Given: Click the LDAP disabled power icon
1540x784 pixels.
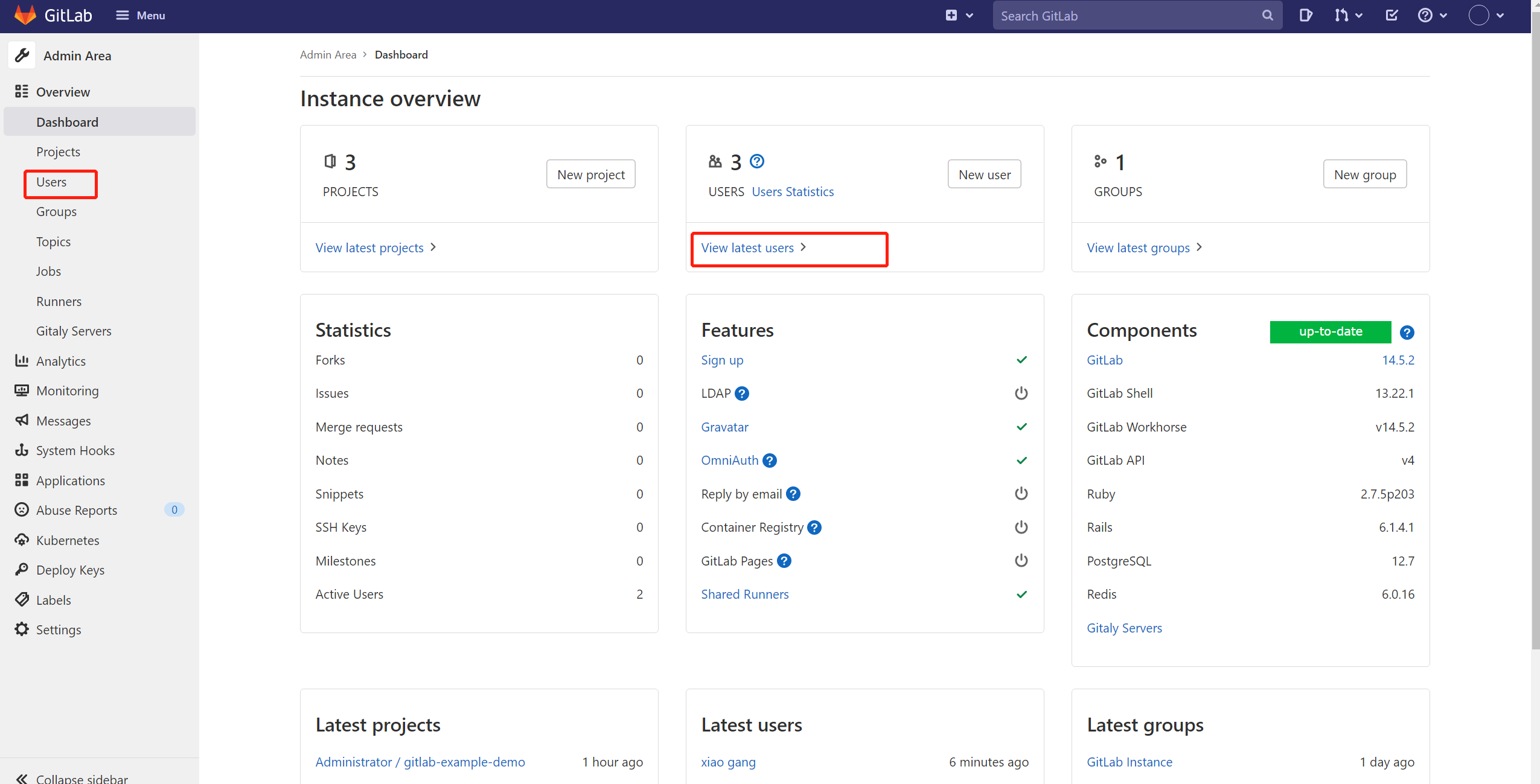Looking at the screenshot, I should [x=1021, y=394].
